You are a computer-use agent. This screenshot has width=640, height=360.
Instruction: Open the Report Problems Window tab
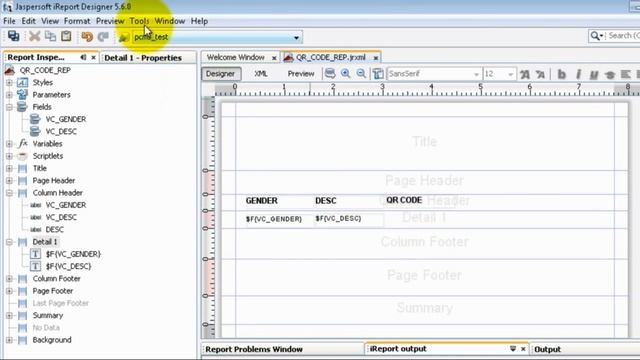254,349
